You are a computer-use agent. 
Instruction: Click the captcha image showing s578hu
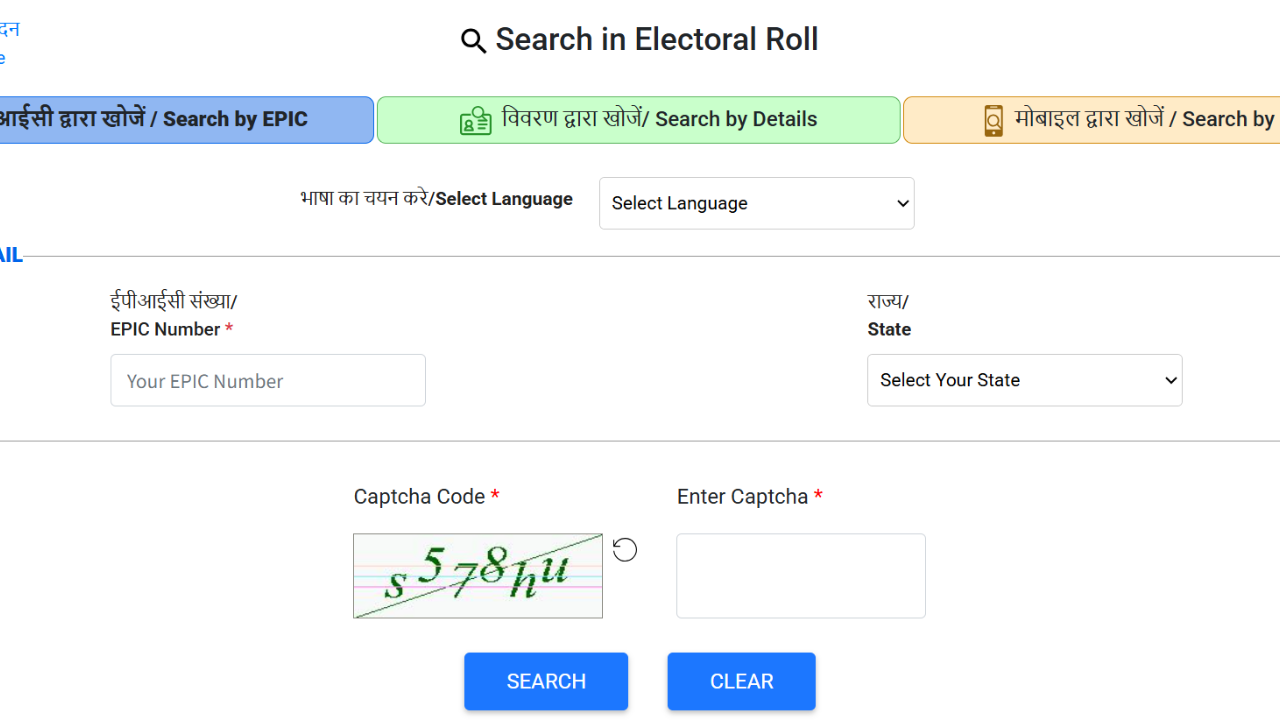(478, 576)
